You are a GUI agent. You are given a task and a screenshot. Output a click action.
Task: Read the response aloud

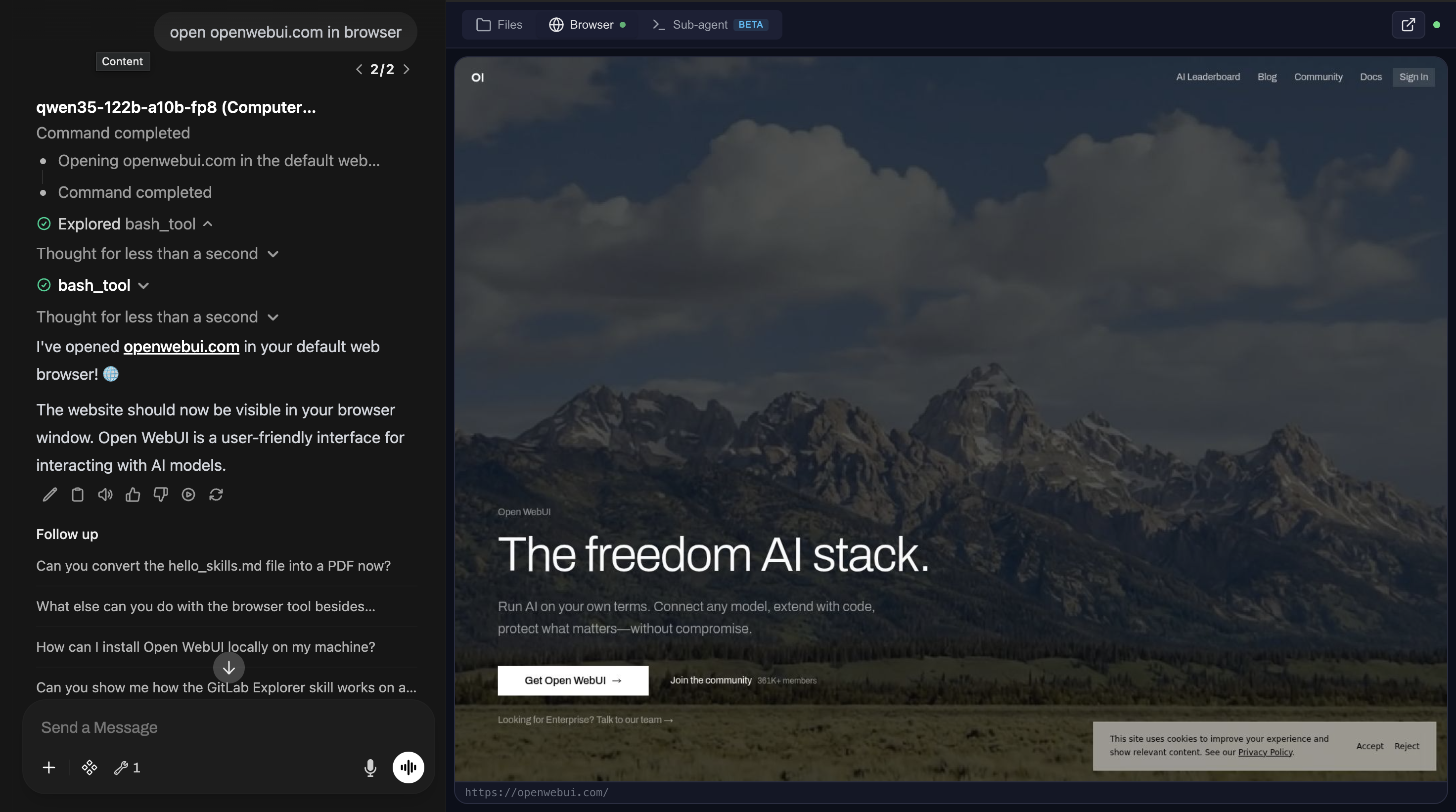click(x=104, y=495)
